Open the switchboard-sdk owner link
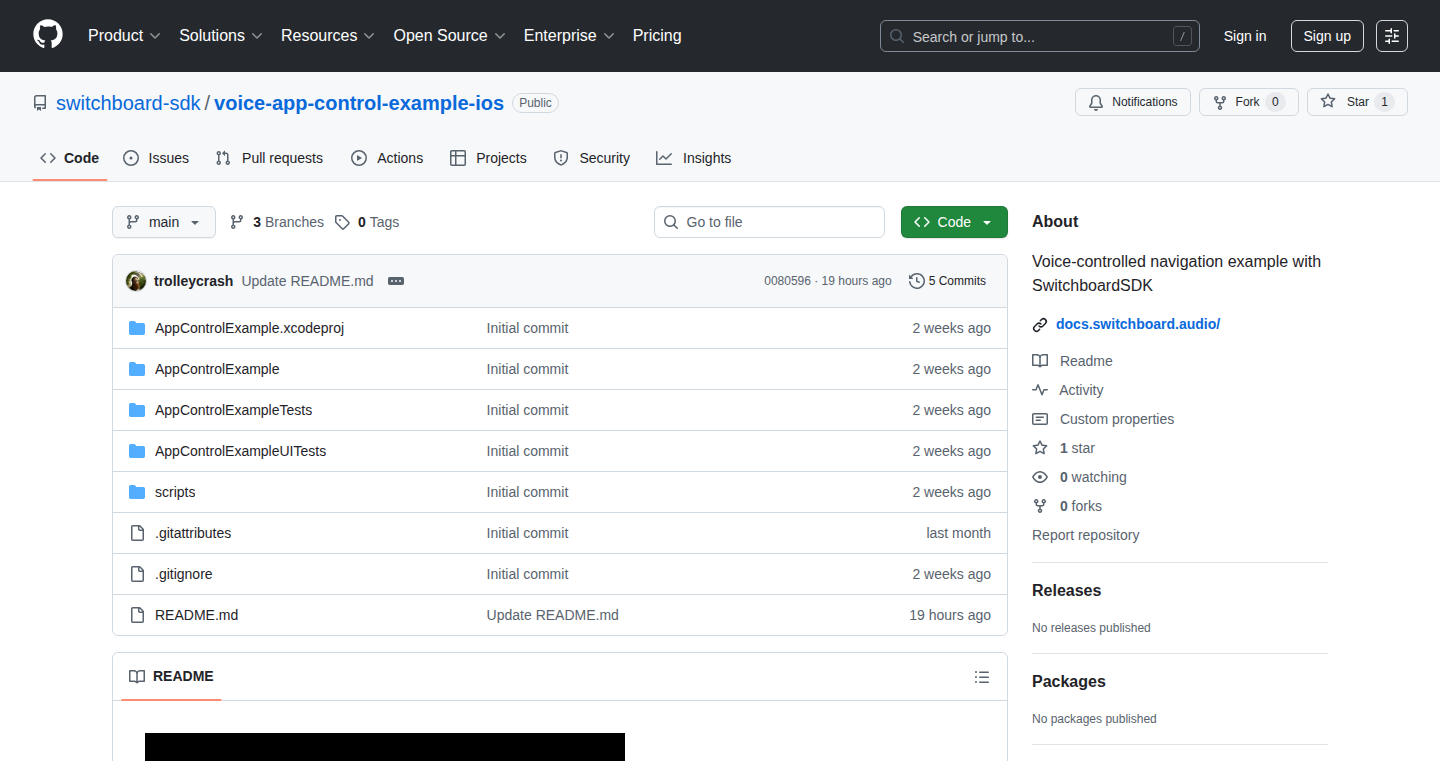This screenshot has width=1440, height=761. (x=128, y=103)
